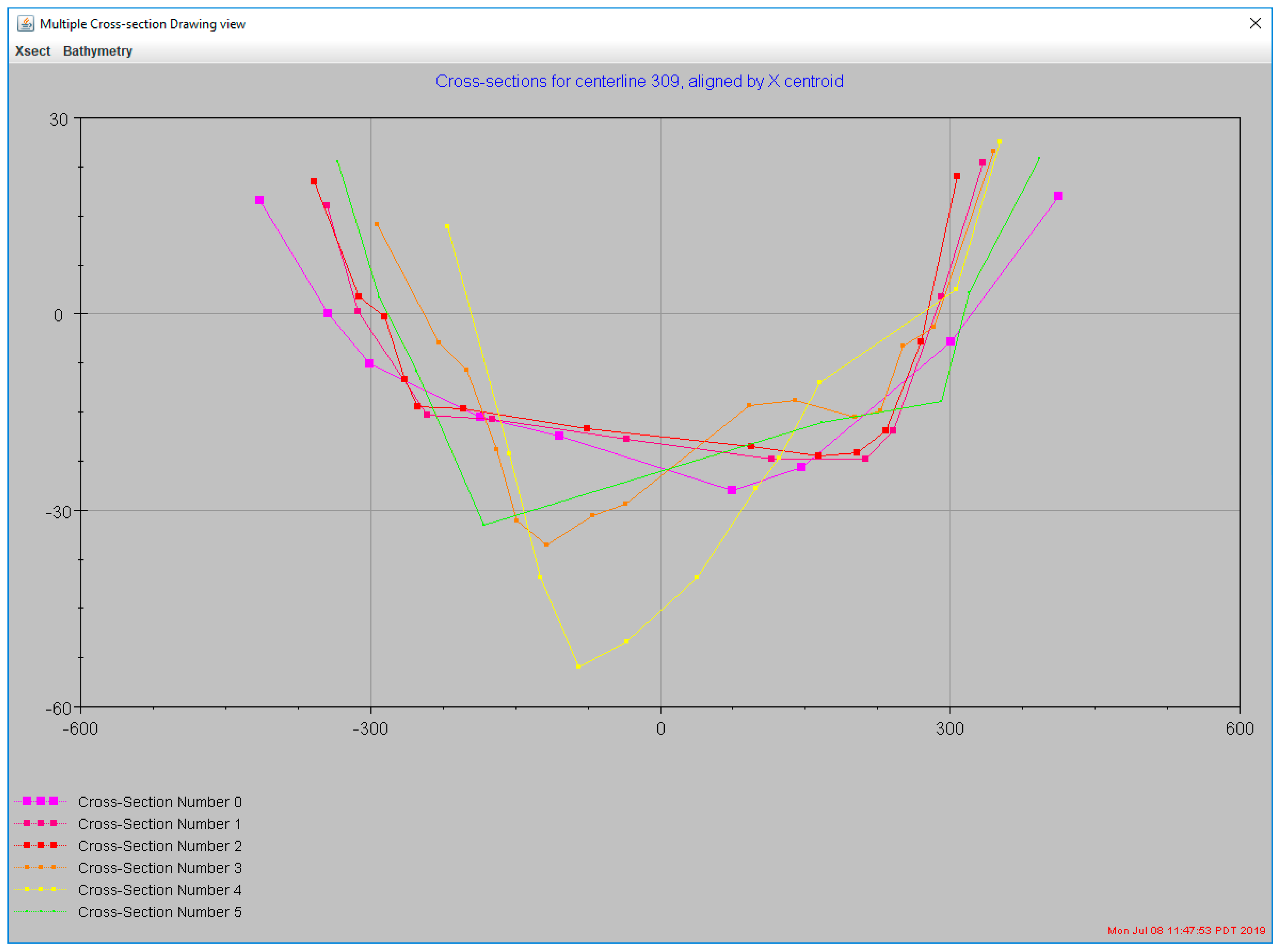The height and width of the screenshot is (952, 1281).
Task: Close the Multiple Cross-section Drawing view window
Action: click(1255, 23)
